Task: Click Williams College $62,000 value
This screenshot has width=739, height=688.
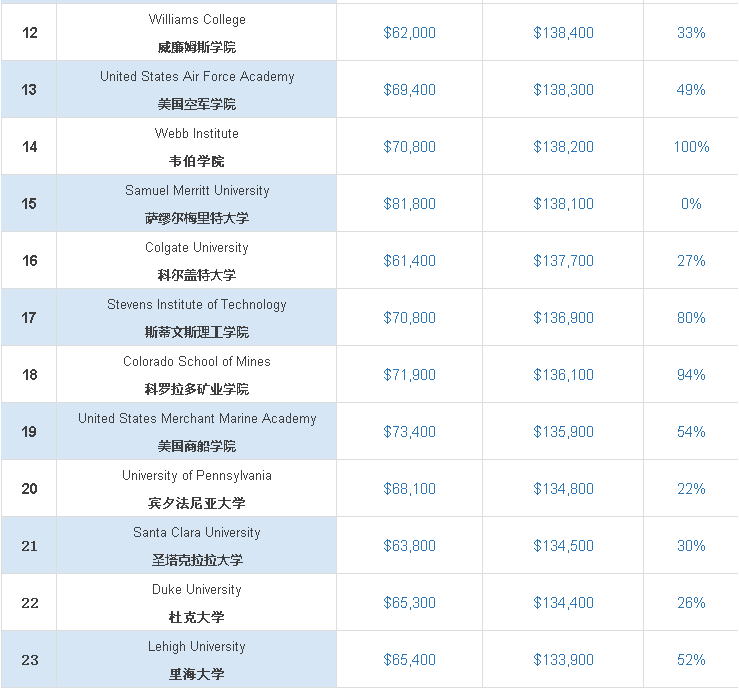Action: pyautogui.click(x=409, y=33)
